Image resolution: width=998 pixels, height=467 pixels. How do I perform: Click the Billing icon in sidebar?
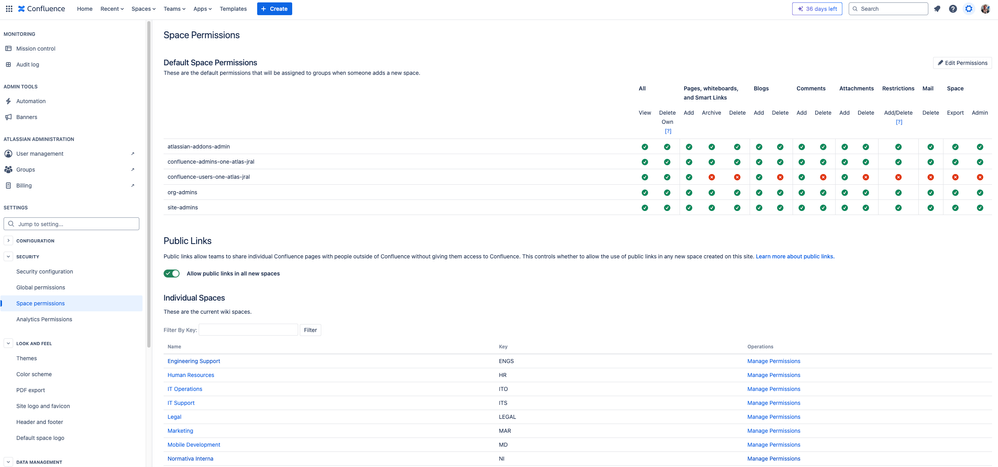pos(8,185)
